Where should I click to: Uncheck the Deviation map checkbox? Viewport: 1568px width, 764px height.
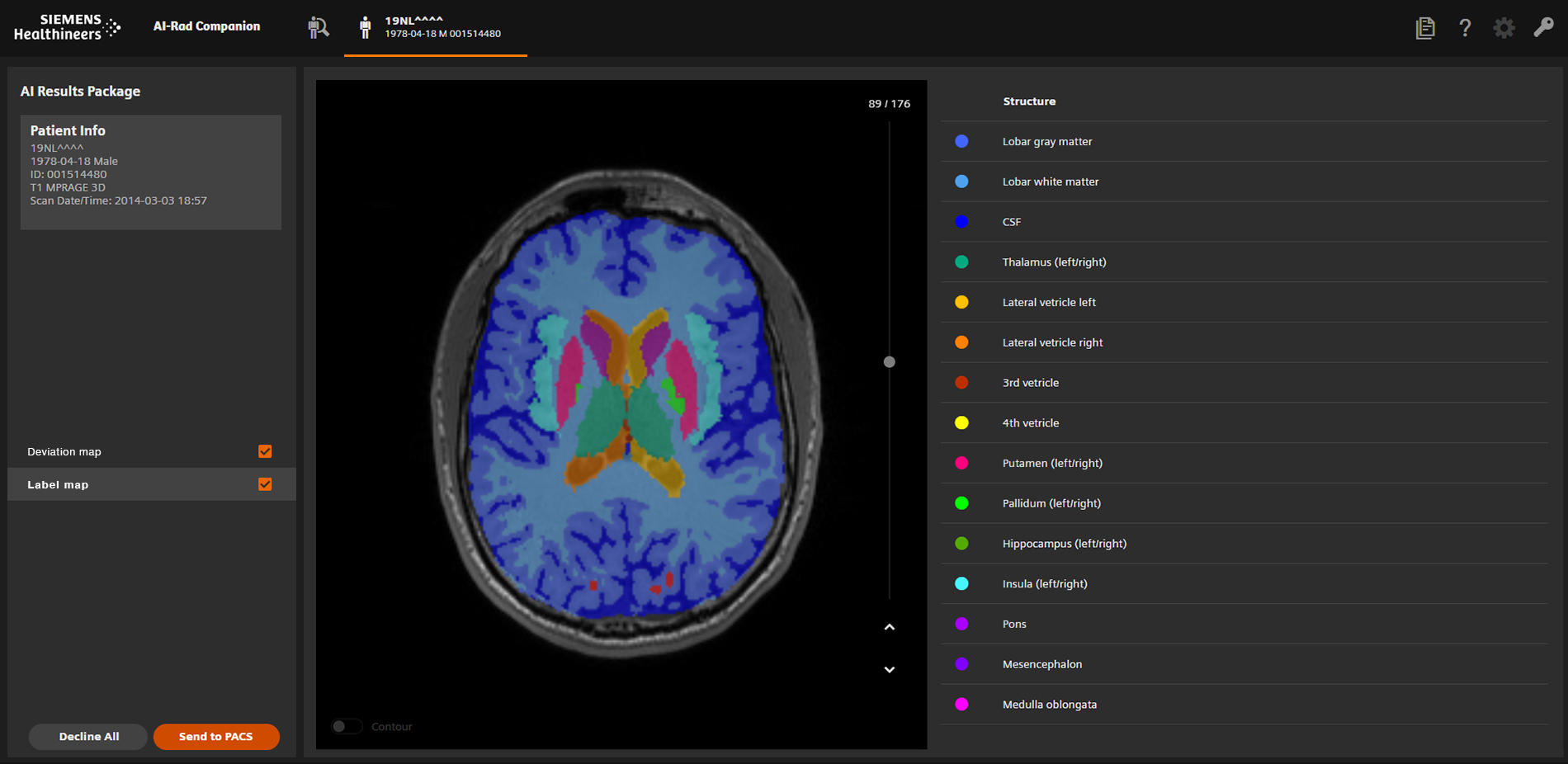265,451
